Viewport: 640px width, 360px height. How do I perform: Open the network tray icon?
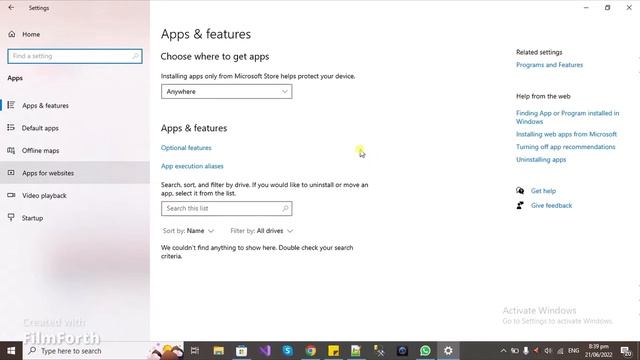(560, 351)
